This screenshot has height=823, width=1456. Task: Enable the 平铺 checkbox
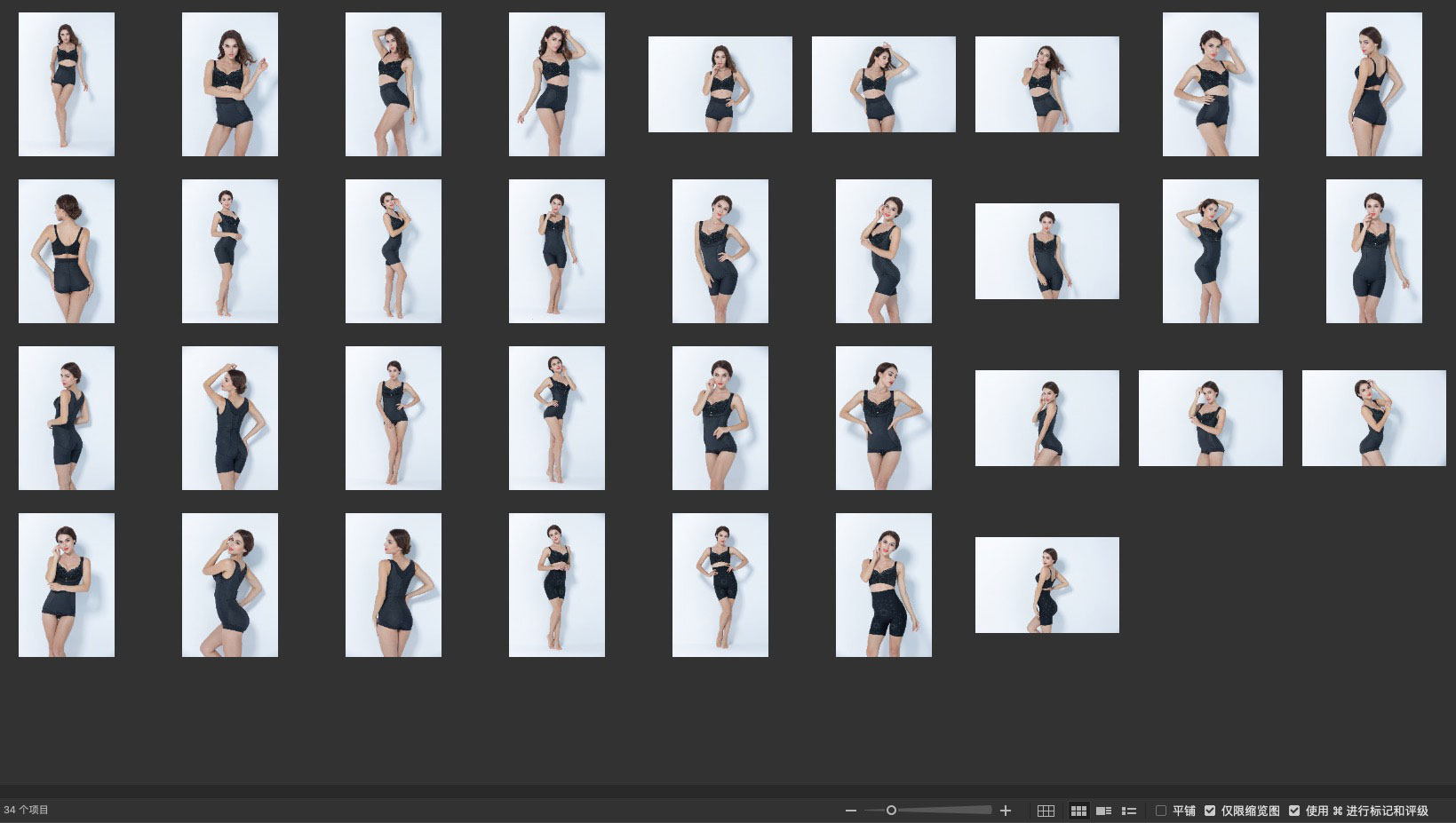(x=1160, y=811)
